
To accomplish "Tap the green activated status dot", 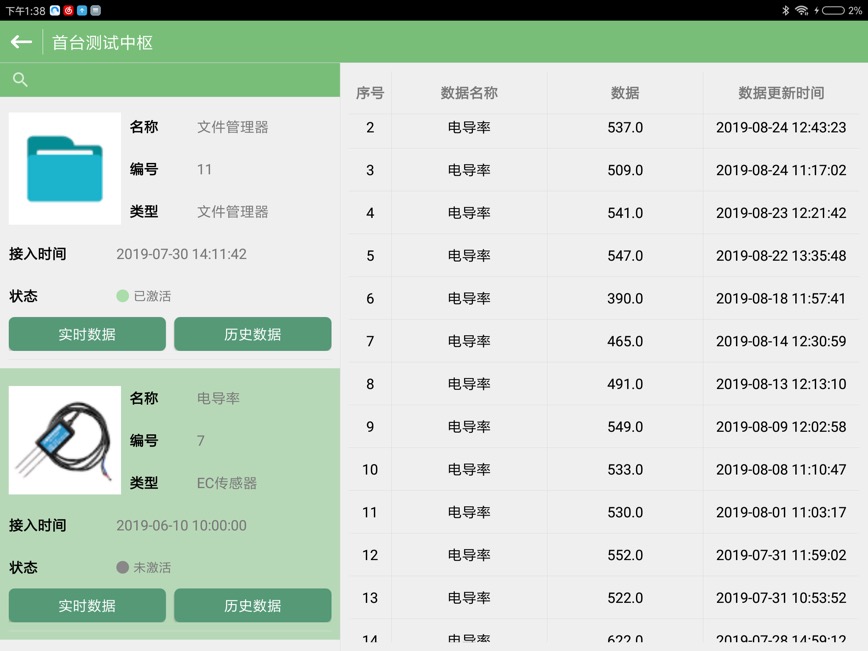I will (x=123, y=296).
